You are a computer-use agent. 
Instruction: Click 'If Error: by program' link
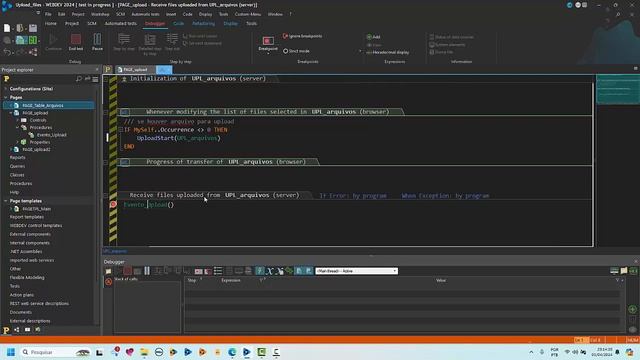[x=353, y=196]
